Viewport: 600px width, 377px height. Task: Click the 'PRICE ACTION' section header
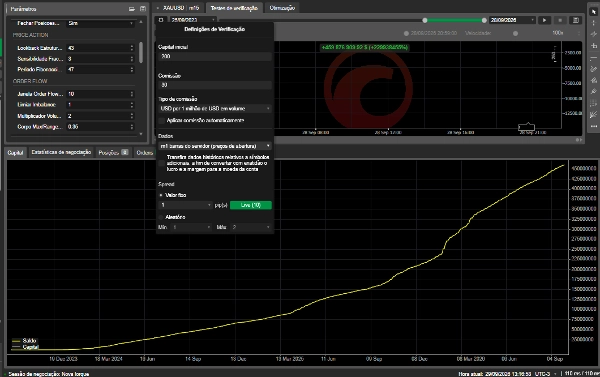click(31, 35)
